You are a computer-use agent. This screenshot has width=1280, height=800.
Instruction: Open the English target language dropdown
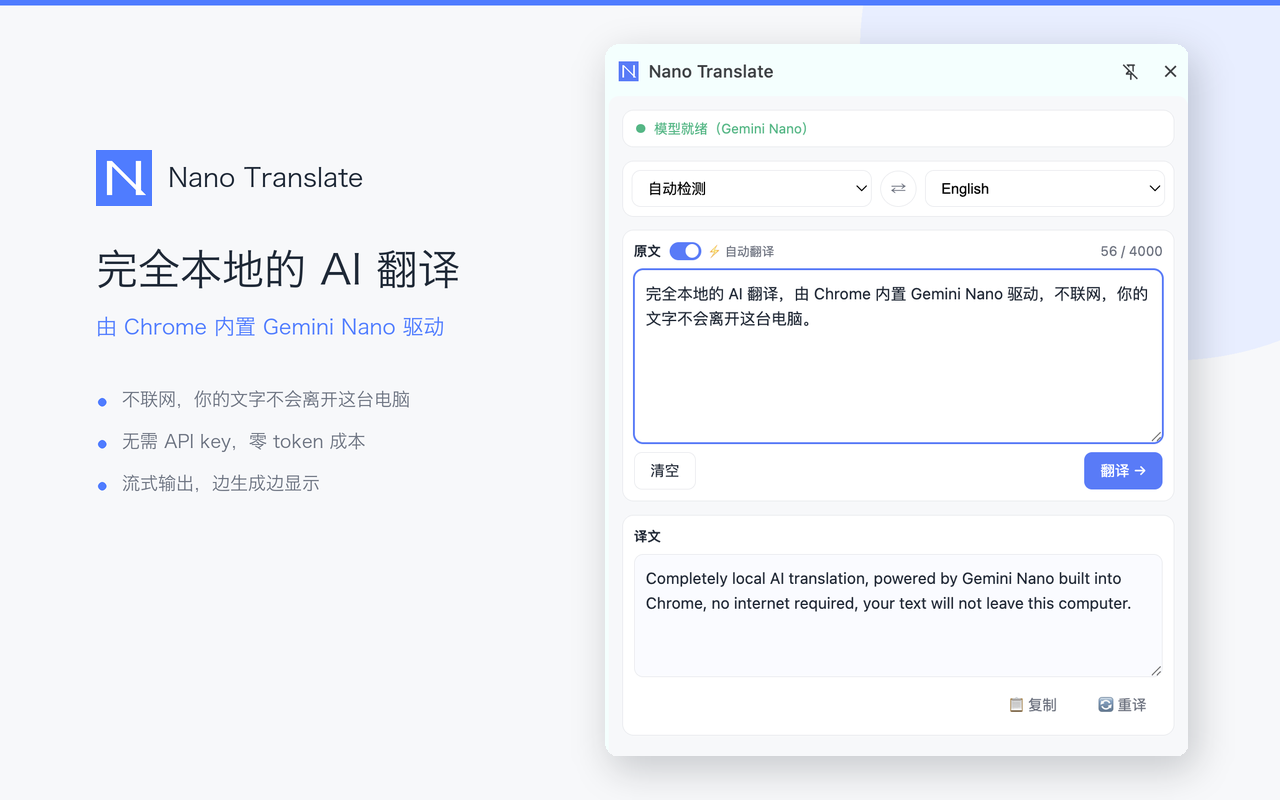[1045, 188]
